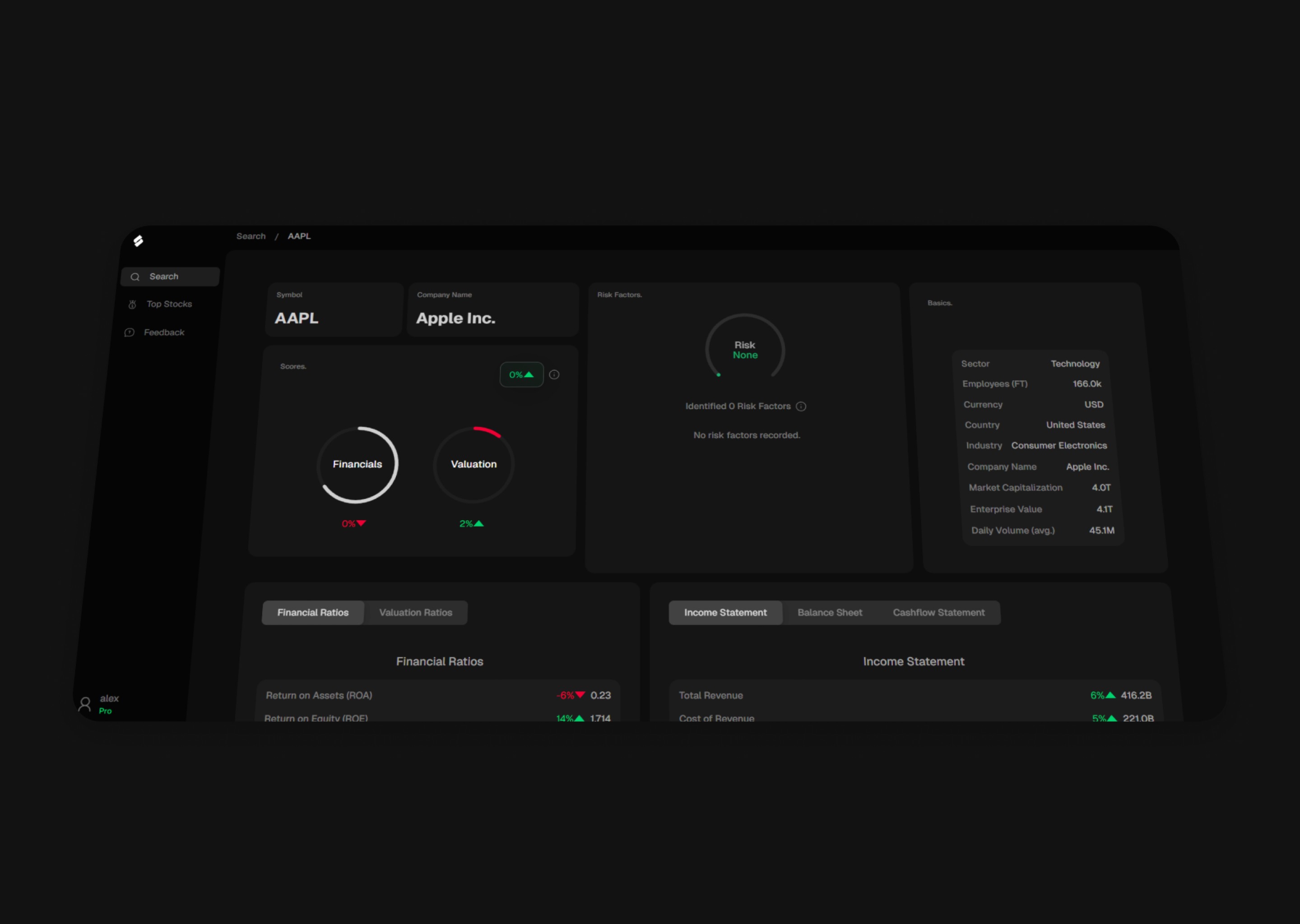The image size is (1300, 924).
Task: Open the Feedback page
Action: (x=164, y=333)
